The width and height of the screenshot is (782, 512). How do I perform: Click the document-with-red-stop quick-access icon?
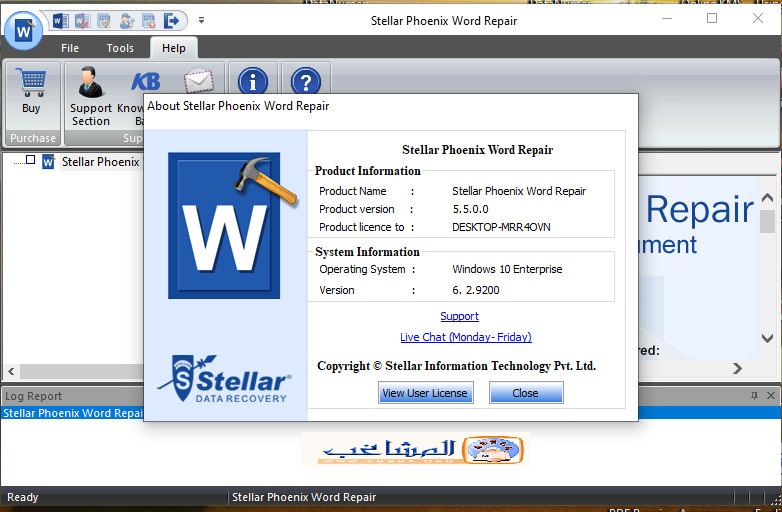[149, 20]
